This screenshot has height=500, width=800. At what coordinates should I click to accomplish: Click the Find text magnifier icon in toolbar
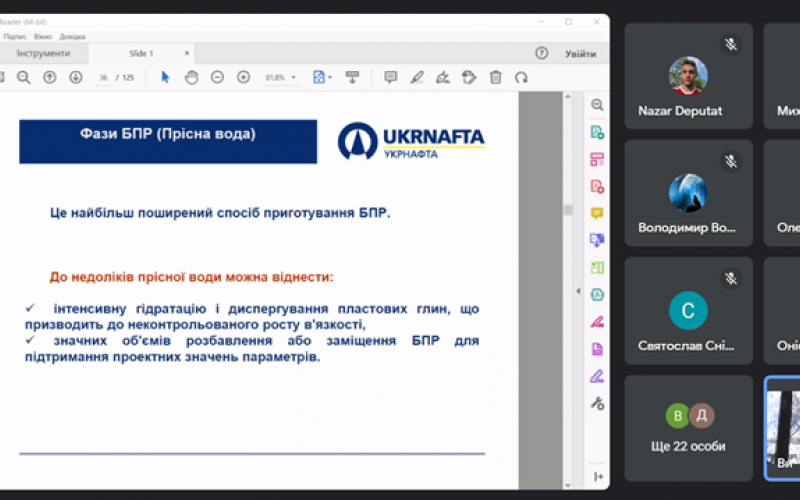[23, 78]
